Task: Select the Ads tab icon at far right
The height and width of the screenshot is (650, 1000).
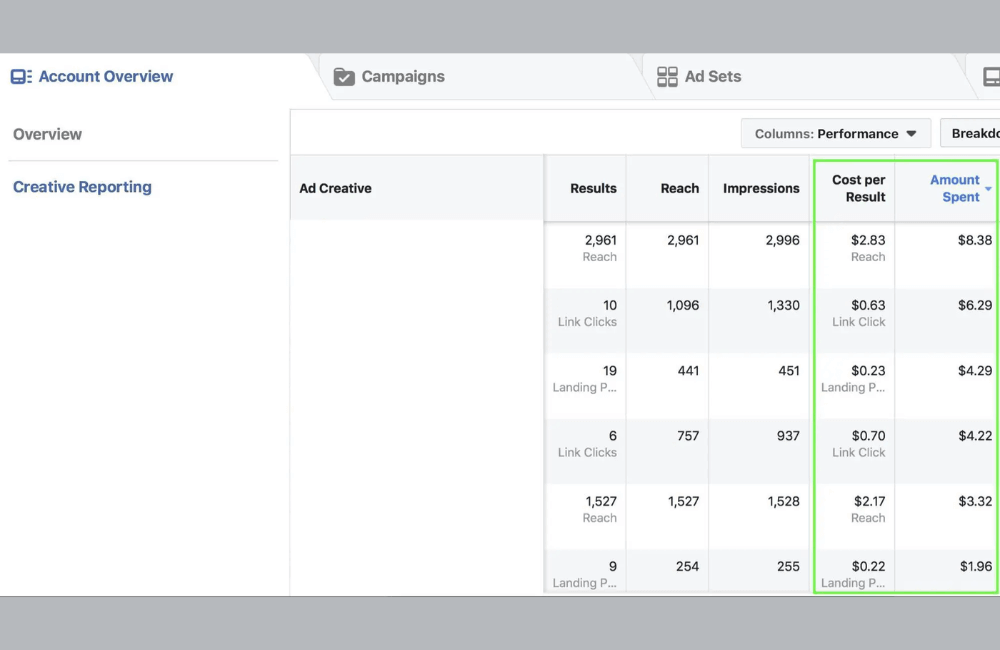Action: (x=991, y=76)
